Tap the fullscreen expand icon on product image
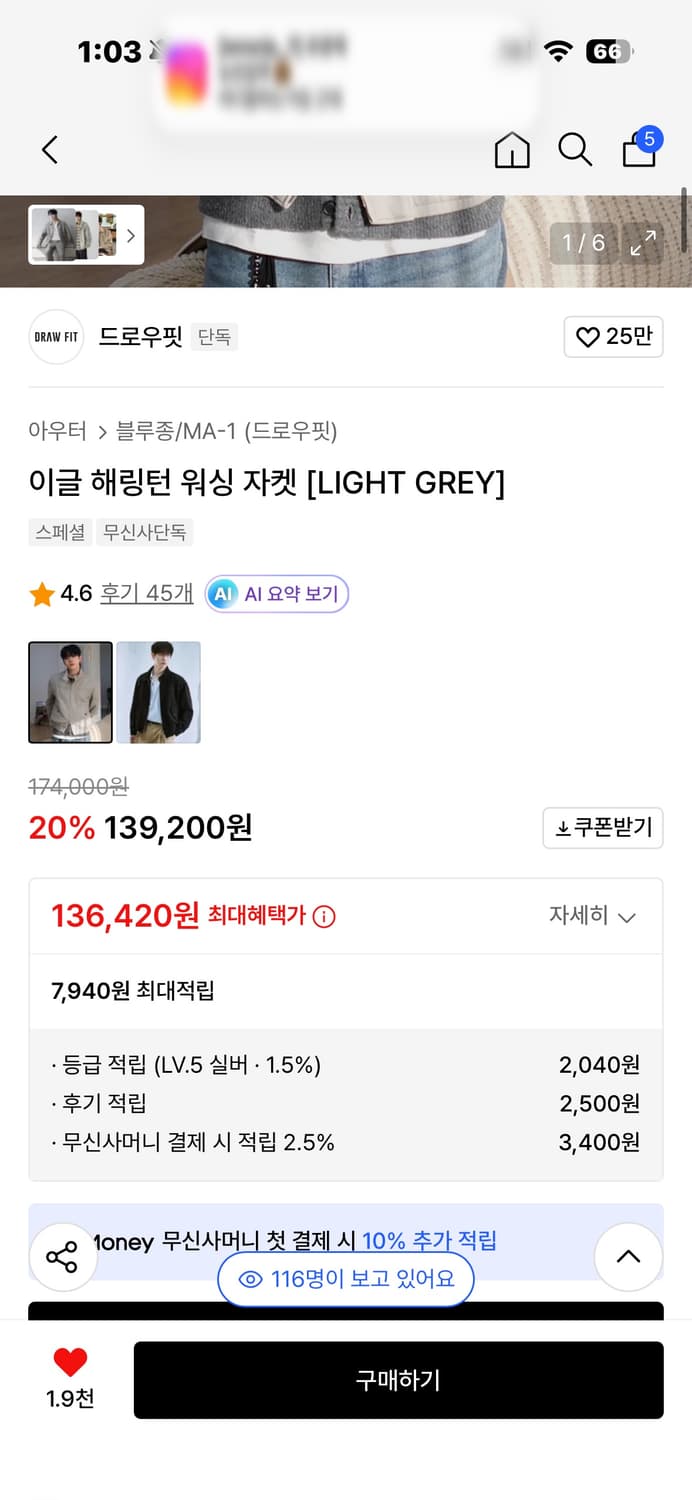The image size is (692, 1500). [x=644, y=242]
